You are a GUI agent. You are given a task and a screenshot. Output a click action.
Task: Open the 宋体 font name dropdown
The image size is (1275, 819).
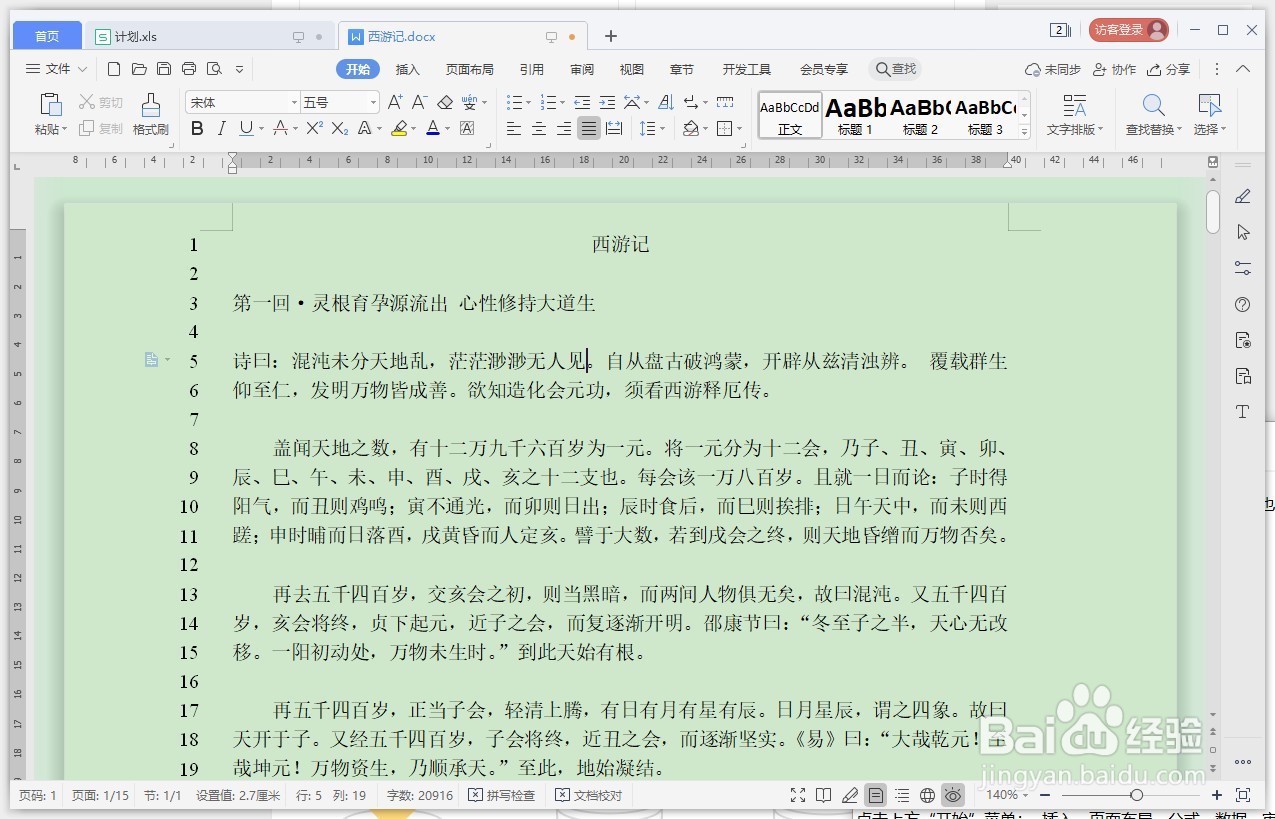(x=294, y=102)
